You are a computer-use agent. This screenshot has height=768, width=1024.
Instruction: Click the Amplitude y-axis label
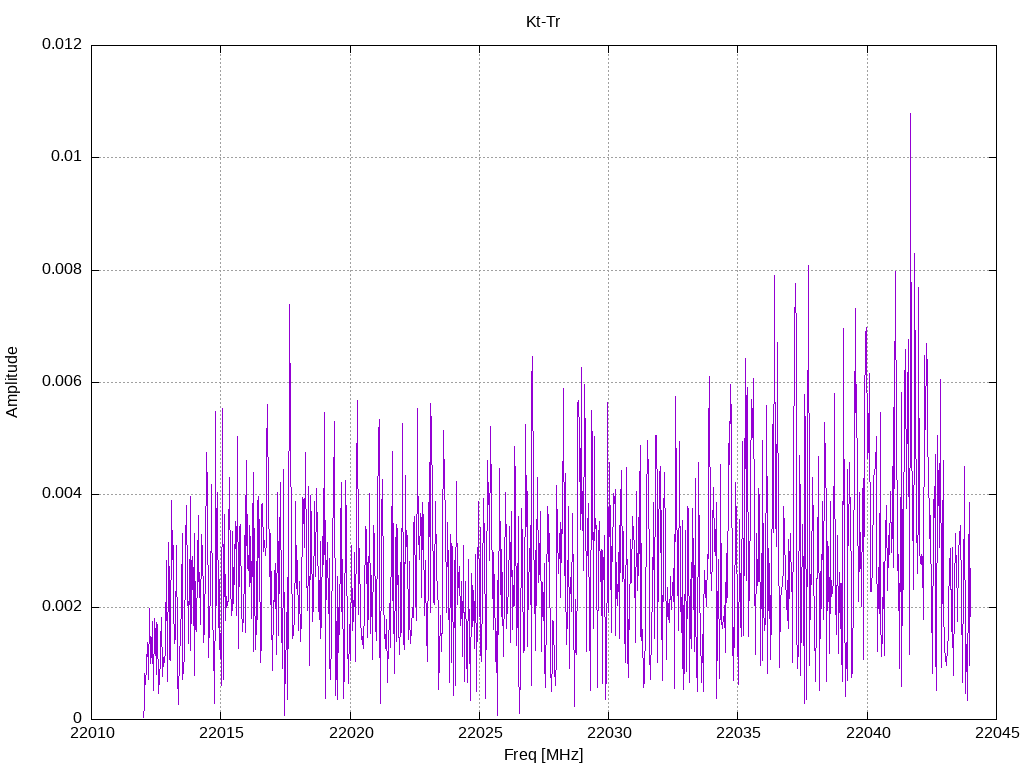[12, 382]
